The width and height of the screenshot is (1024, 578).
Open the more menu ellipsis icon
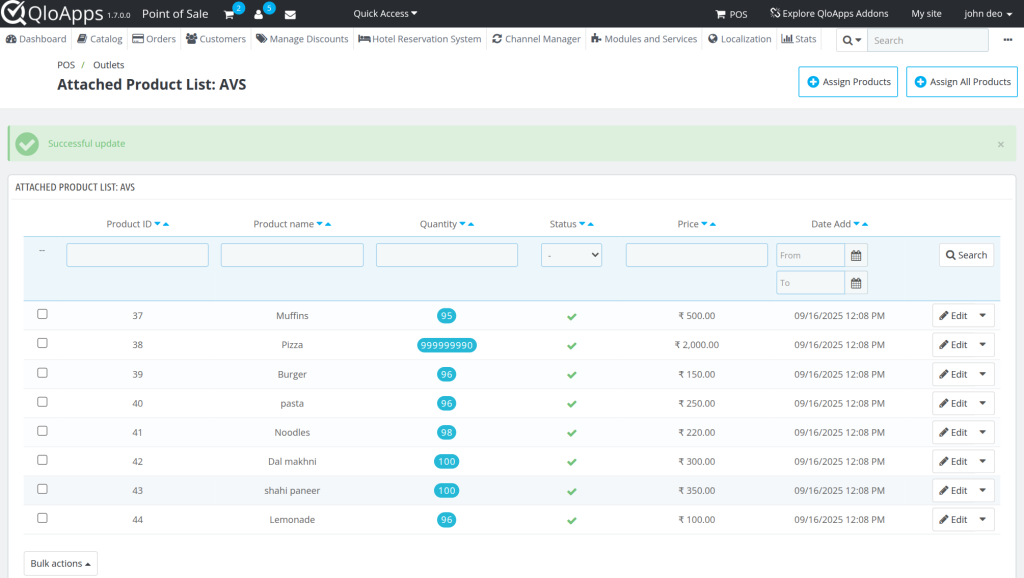click(x=1008, y=40)
